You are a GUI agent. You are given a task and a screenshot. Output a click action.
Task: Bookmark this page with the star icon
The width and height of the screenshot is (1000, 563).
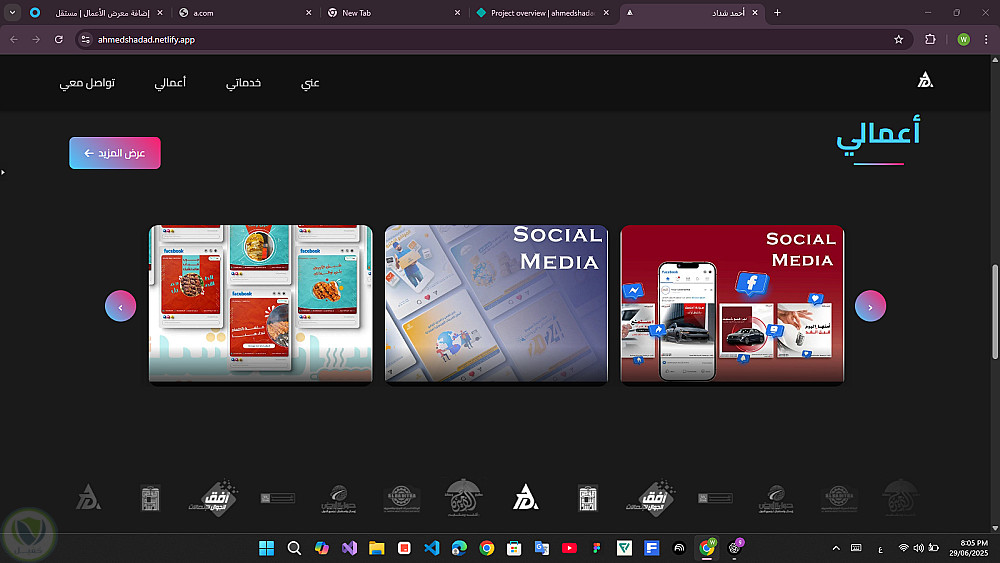pyautogui.click(x=899, y=40)
